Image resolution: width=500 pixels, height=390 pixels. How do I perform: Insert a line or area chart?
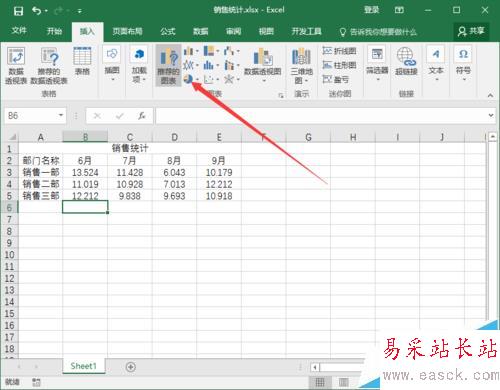(x=188, y=65)
